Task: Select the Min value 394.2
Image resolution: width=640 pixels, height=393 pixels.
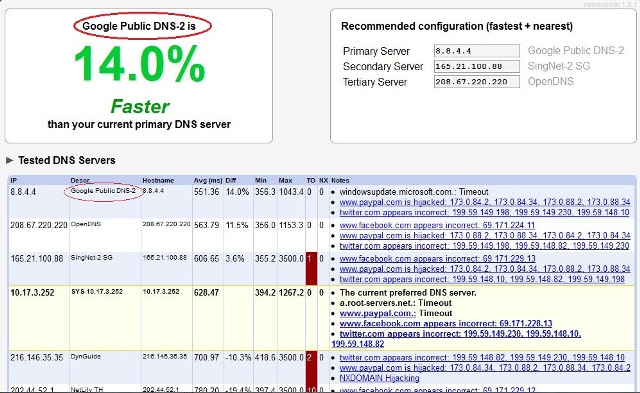Action: click(x=265, y=292)
